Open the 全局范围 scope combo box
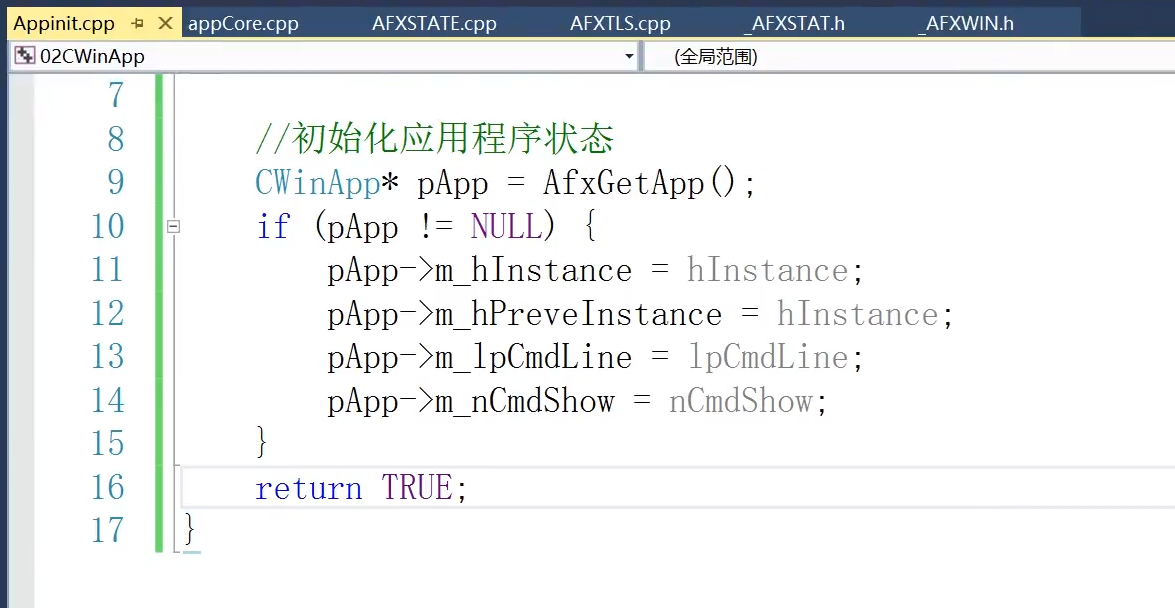This screenshot has width=1175, height=608. click(x=909, y=56)
